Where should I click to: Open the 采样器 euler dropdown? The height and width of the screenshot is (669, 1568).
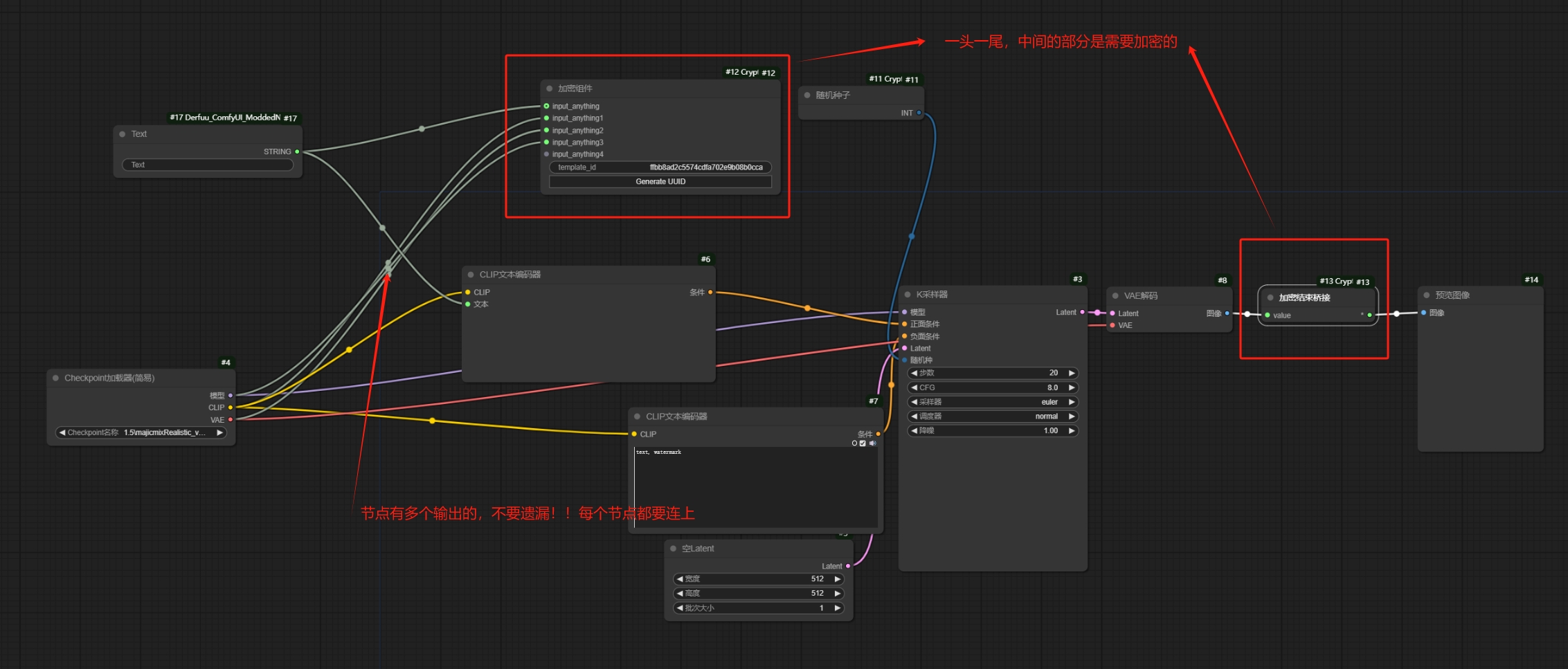993,402
